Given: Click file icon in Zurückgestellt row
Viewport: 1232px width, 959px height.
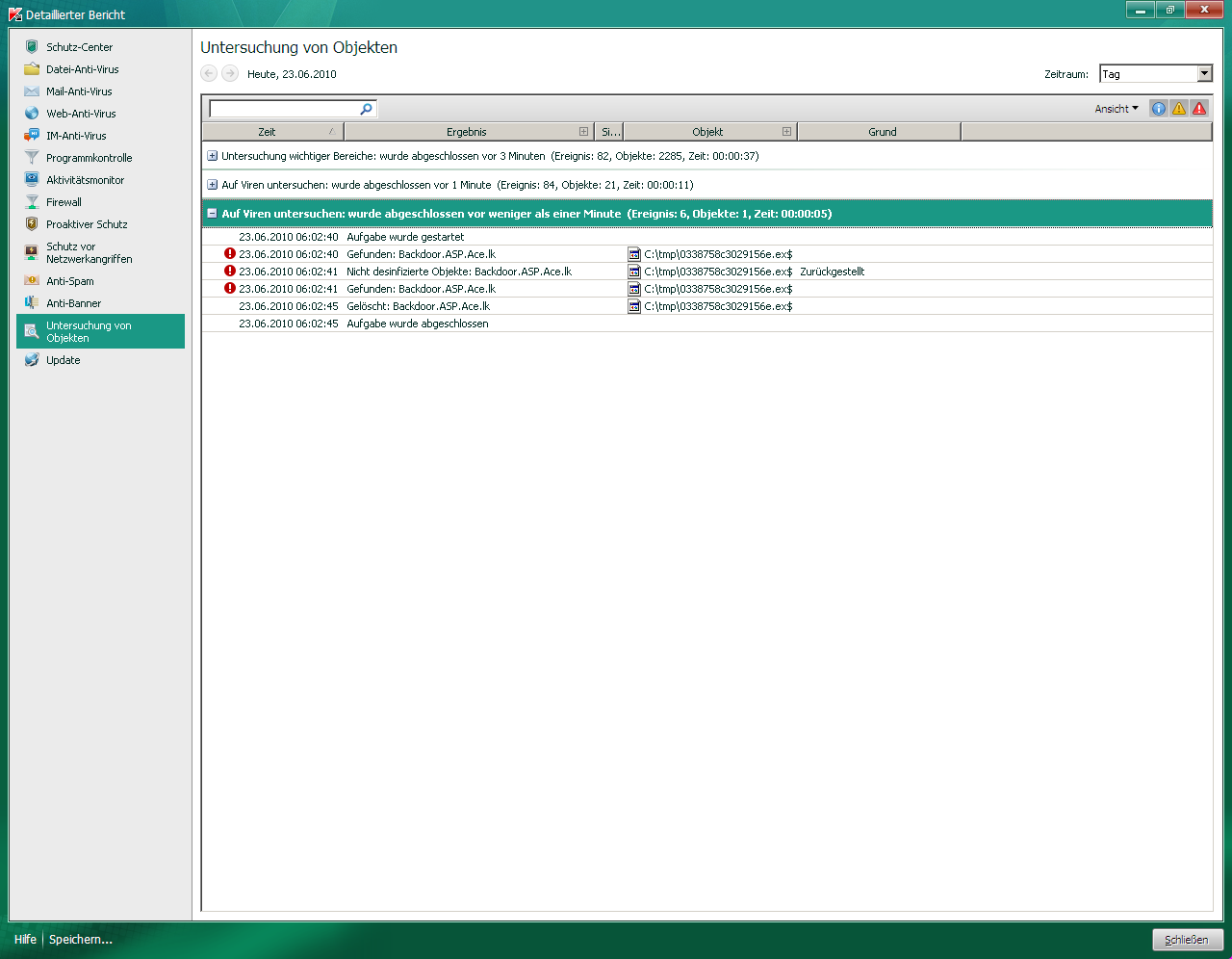Looking at the screenshot, I should click(x=634, y=272).
